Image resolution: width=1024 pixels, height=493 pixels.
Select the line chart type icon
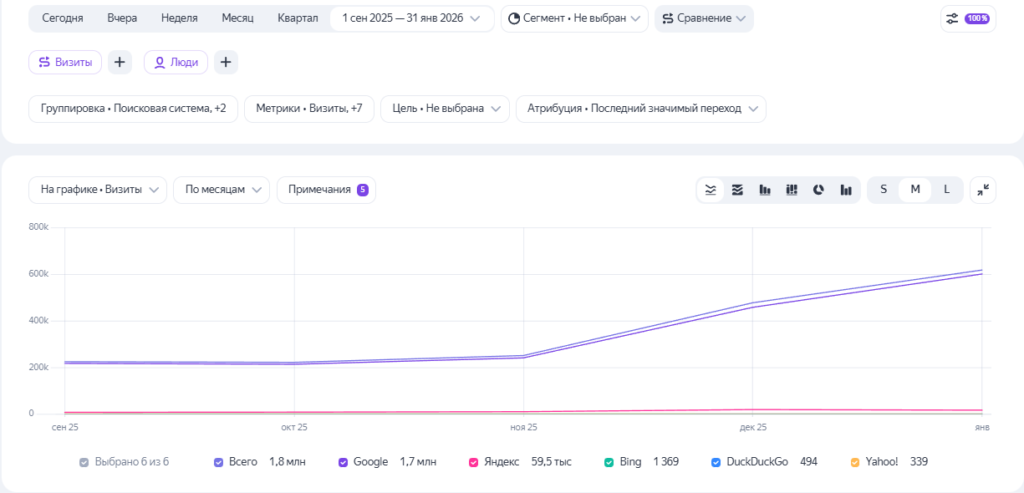click(710, 190)
